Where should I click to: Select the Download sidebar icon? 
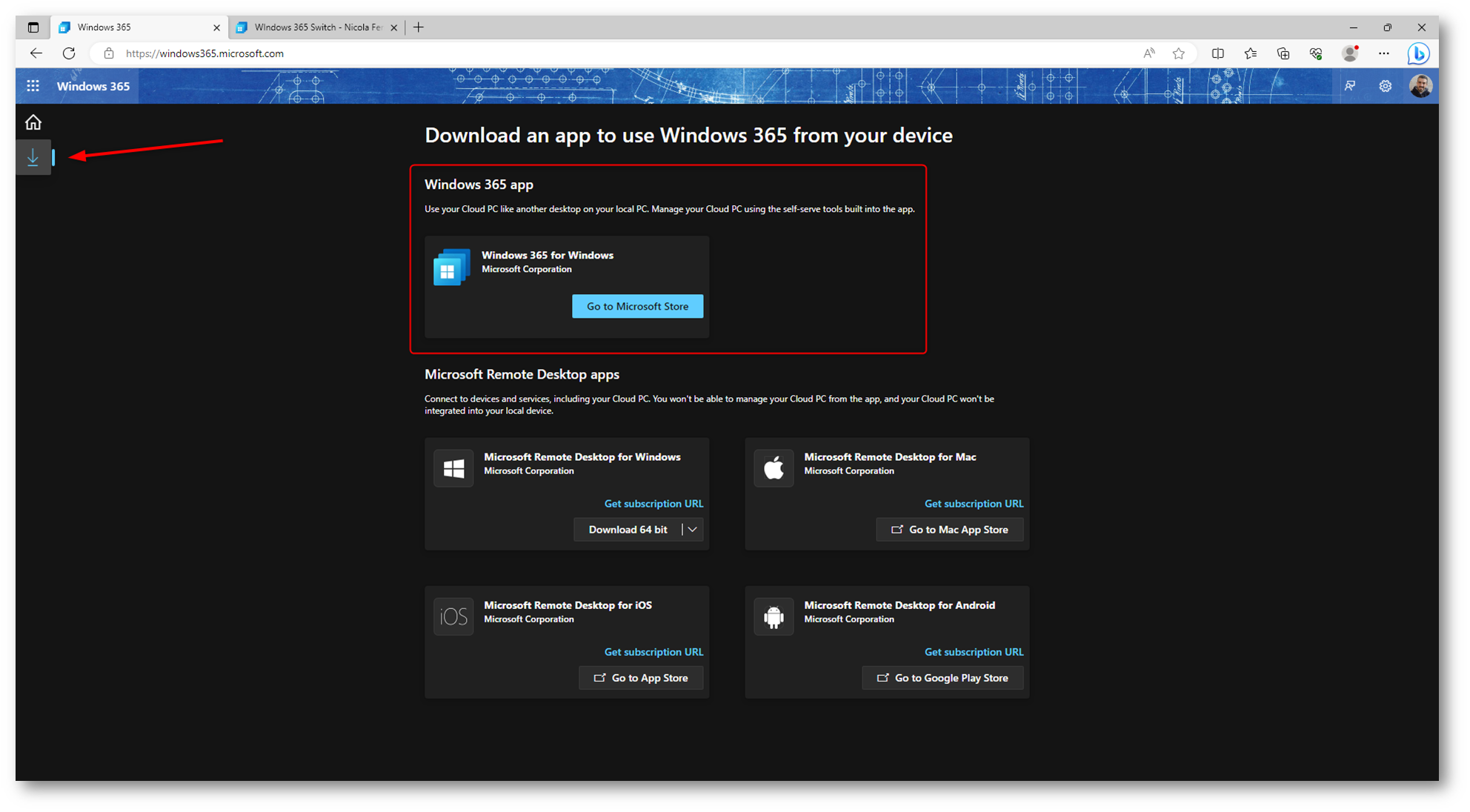pyautogui.click(x=33, y=157)
